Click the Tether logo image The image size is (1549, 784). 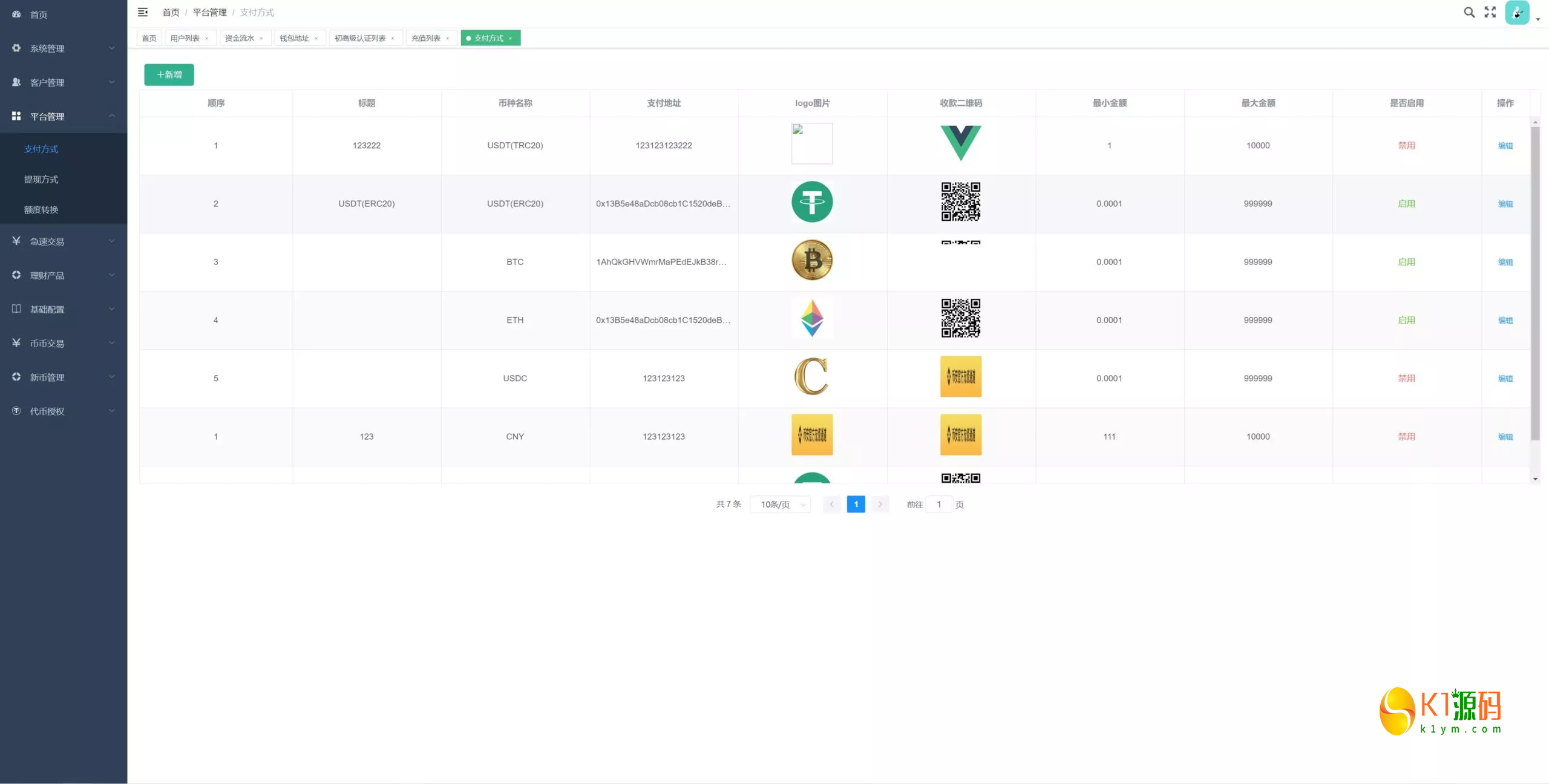tap(812, 202)
